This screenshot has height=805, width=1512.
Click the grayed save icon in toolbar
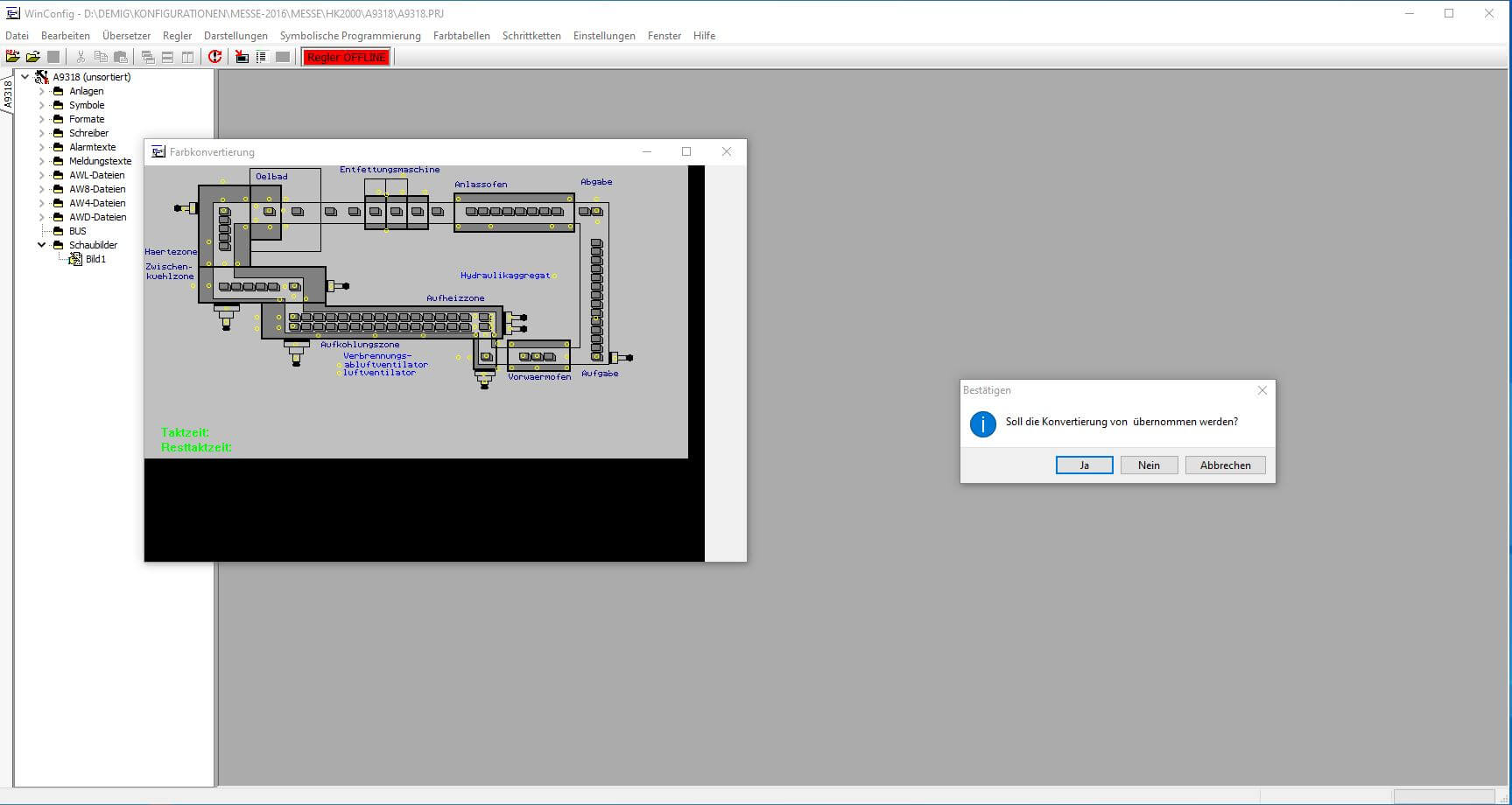pyautogui.click(x=53, y=57)
